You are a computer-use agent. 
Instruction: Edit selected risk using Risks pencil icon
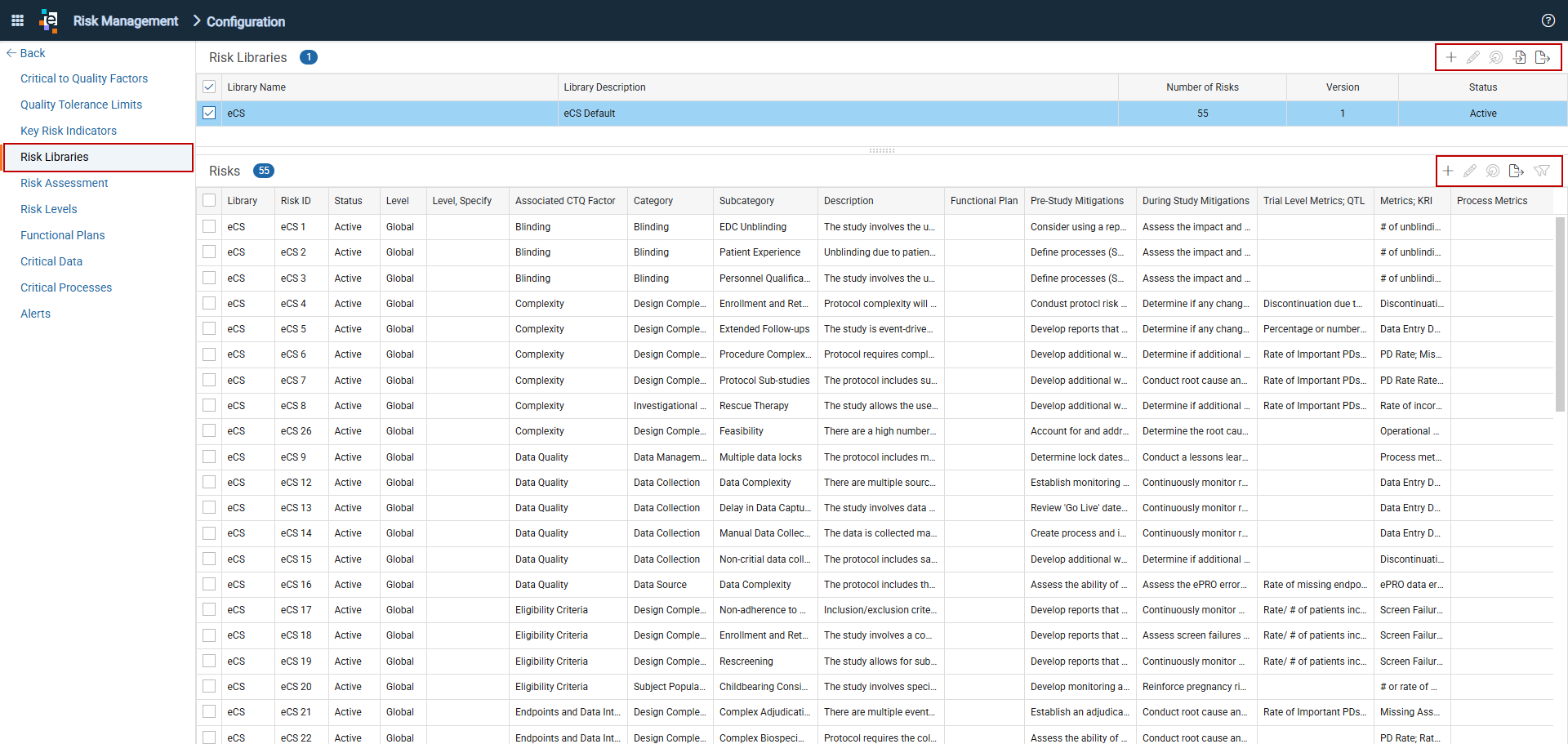(1470, 171)
